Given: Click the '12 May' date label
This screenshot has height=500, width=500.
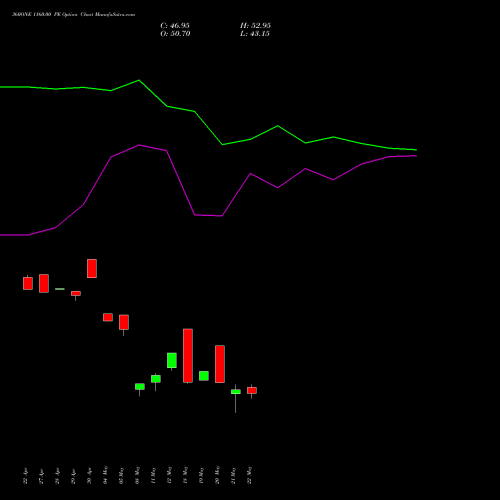Looking at the screenshot, I should (x=170, y=475).
